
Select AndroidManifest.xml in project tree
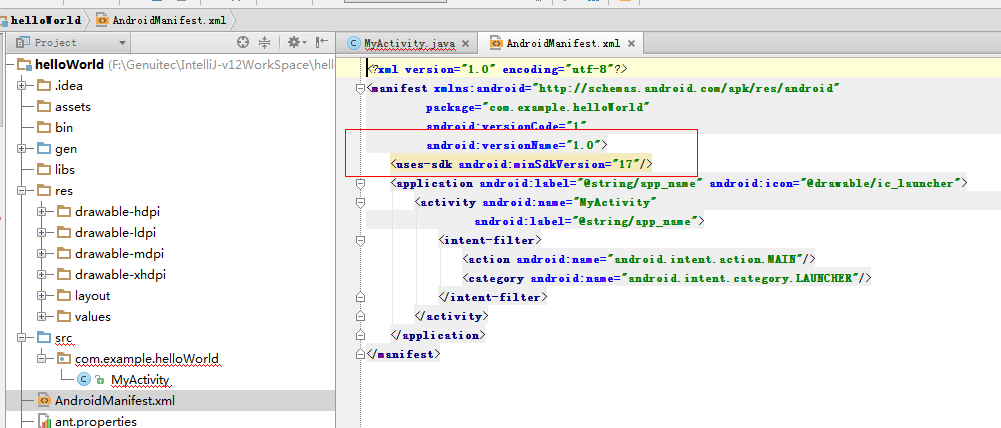115,401
